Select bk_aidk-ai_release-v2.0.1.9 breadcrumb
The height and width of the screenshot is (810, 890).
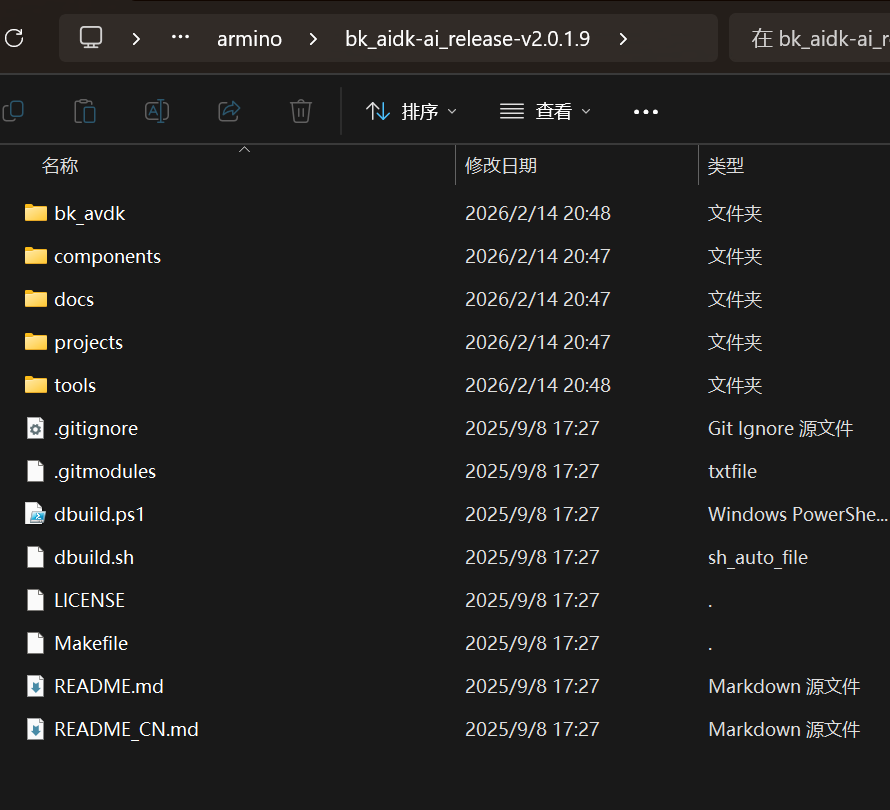coord(468,39)
